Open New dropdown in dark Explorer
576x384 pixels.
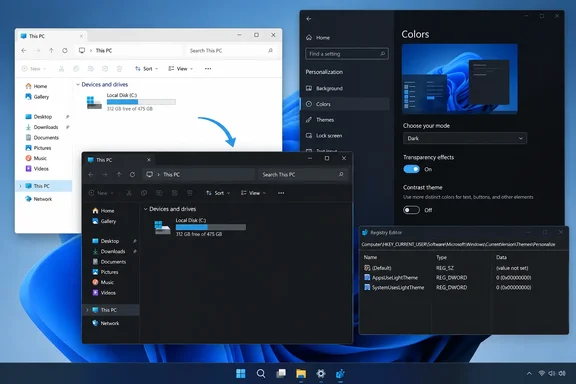pos(101,193)
